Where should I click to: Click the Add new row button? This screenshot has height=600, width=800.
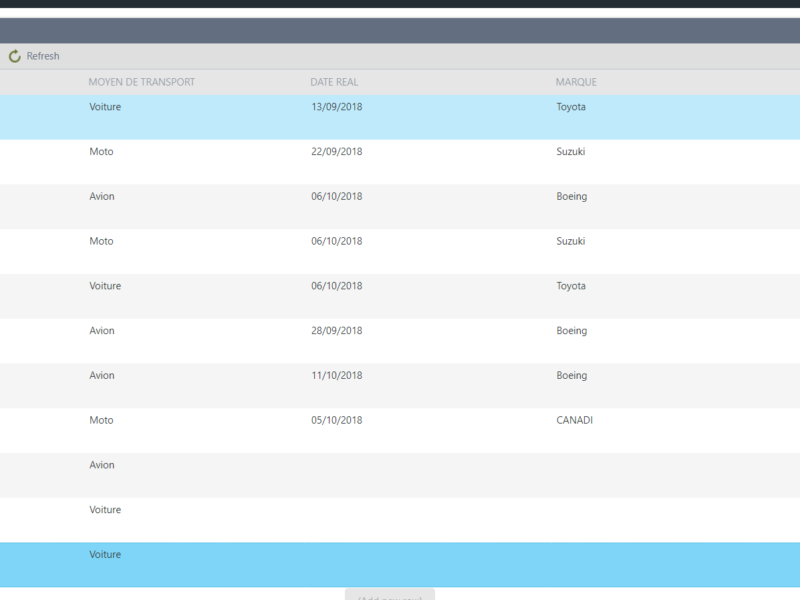coord(390,596)
